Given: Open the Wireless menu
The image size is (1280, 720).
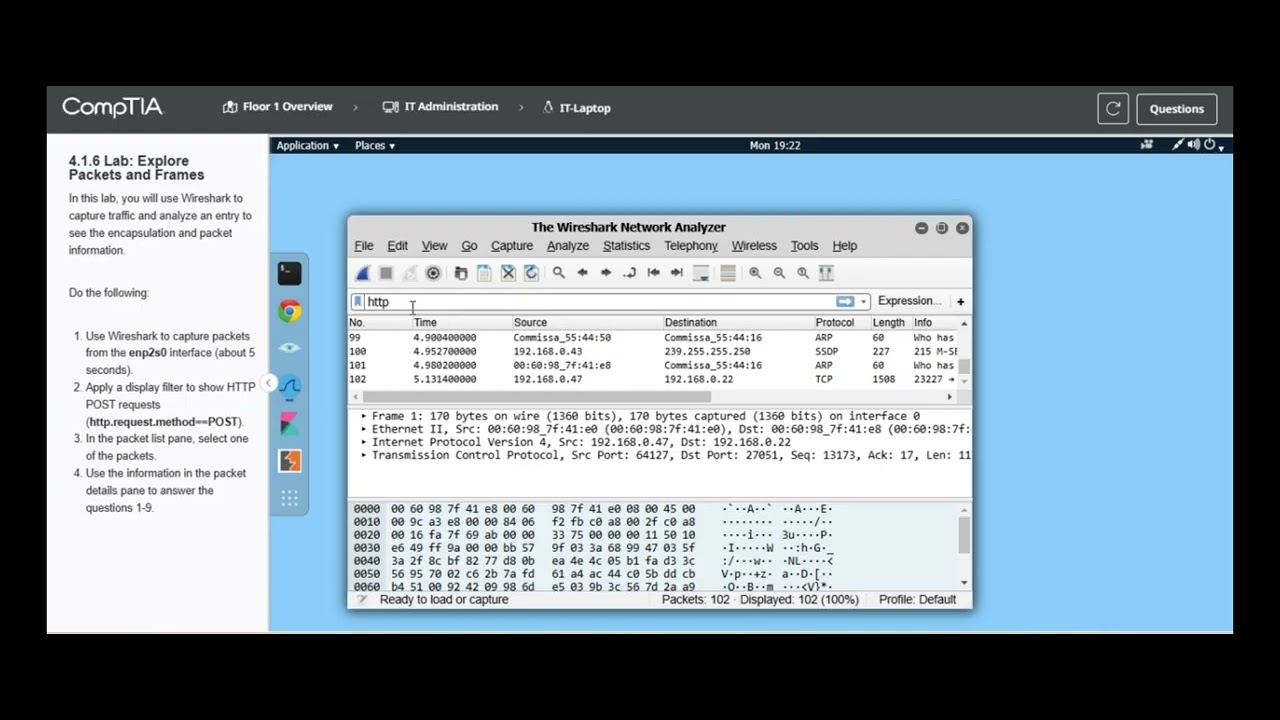Looking at the screenshot, I should [754, 246].
